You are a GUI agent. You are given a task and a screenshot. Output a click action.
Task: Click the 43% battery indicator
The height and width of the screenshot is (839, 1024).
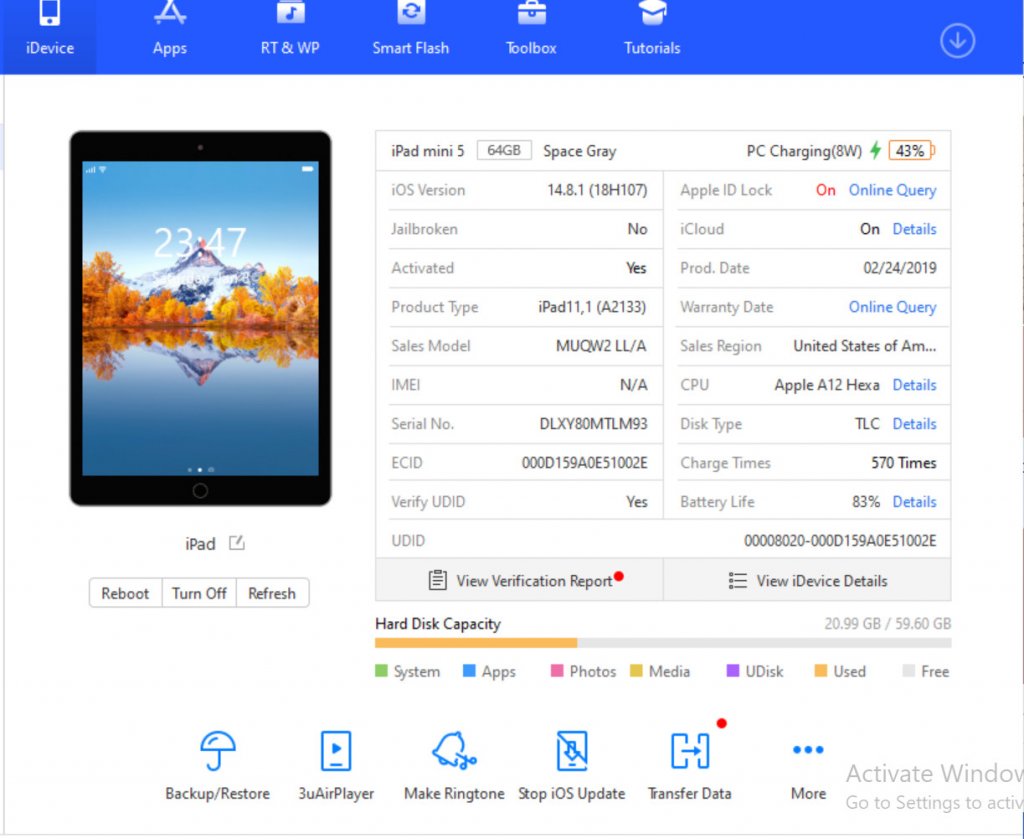911,151
